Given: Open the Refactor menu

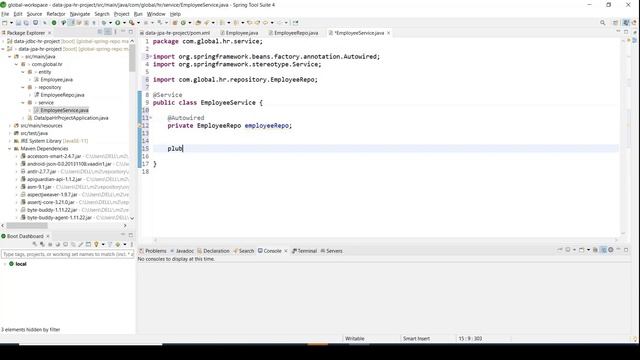Looking at the screenshot, I should pyautogui.click(x=56, y=14).
